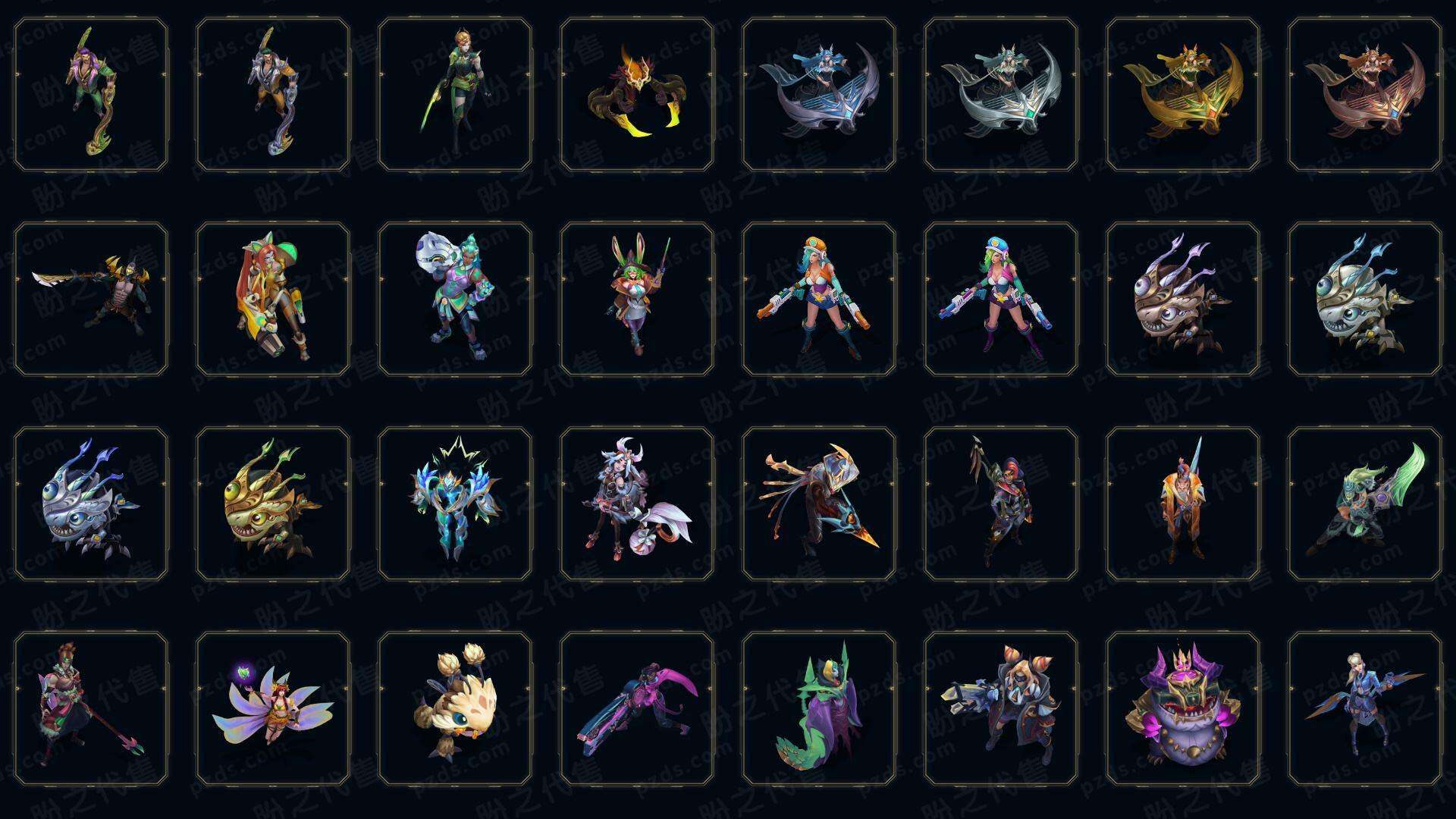This screenshot has height=819, width=1456.
Task: Select dual-pistol girl with orange cap
Action: coord(819,299)
